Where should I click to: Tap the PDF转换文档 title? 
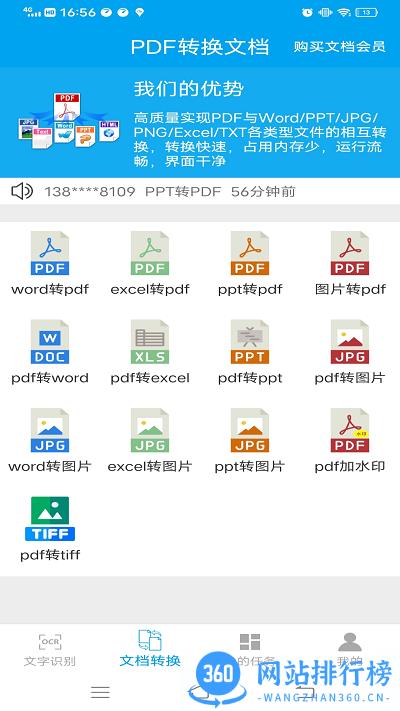coord(200,47)
